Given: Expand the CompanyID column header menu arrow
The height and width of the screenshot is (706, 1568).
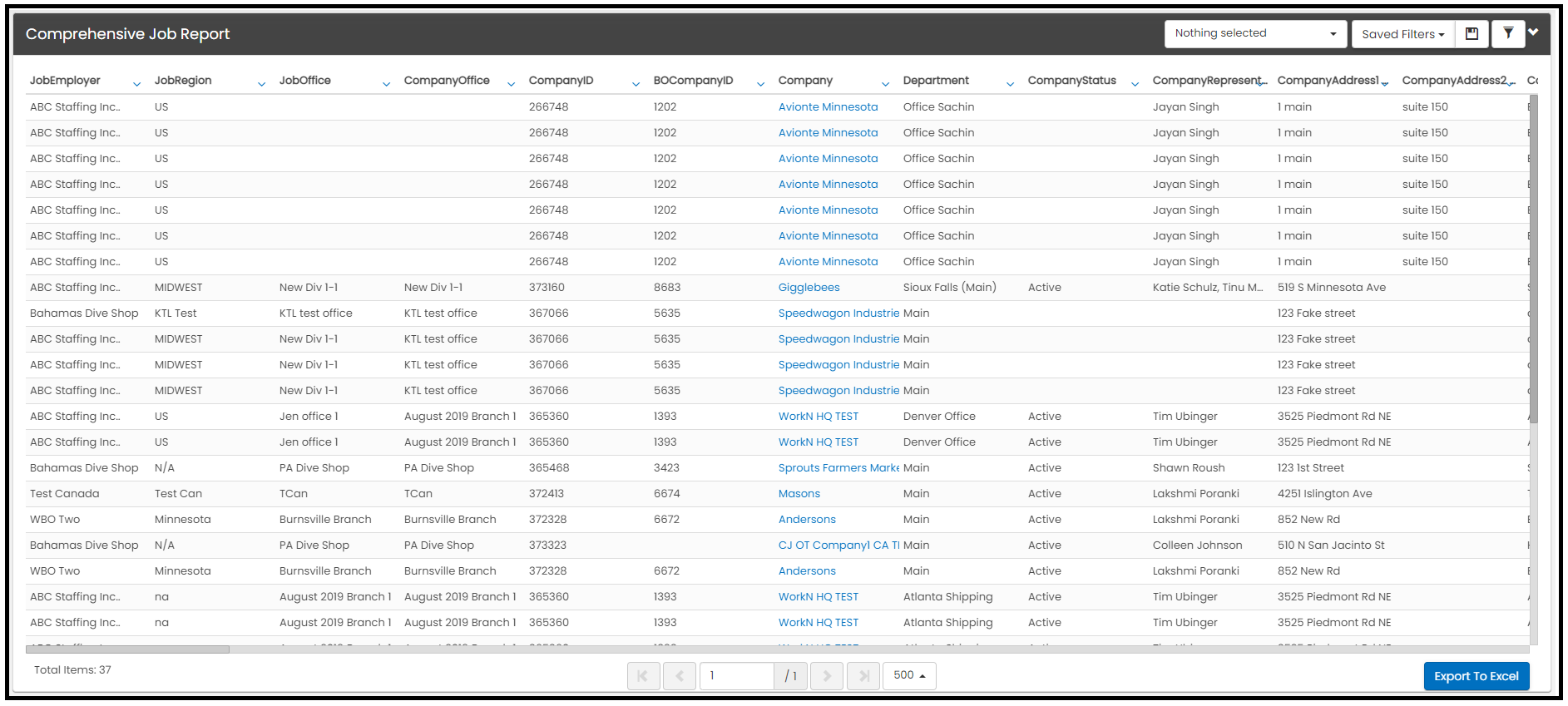Looking at the screenshot, I should pyautogui.click(x=636, y=84).
